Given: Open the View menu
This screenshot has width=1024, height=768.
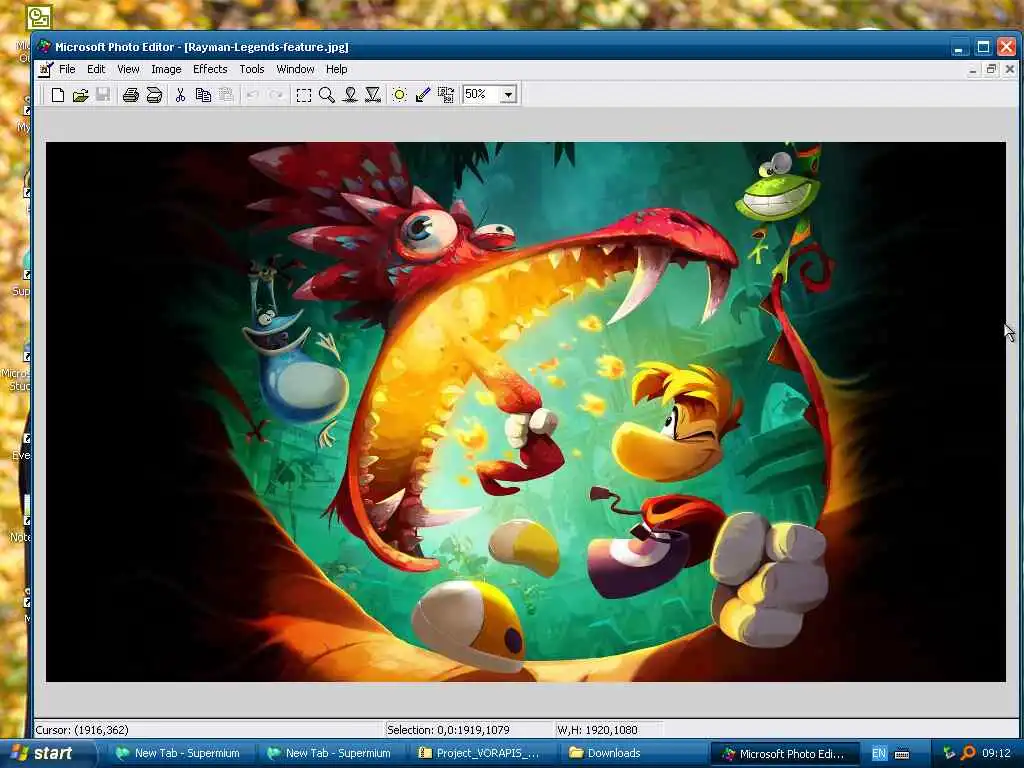Looking at the screenshot, I should (x=128, y=69).
